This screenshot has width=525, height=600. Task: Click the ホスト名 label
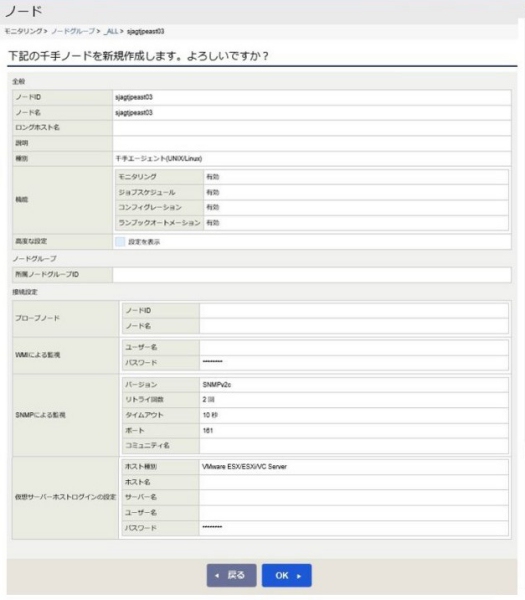(x=138, y=482)
